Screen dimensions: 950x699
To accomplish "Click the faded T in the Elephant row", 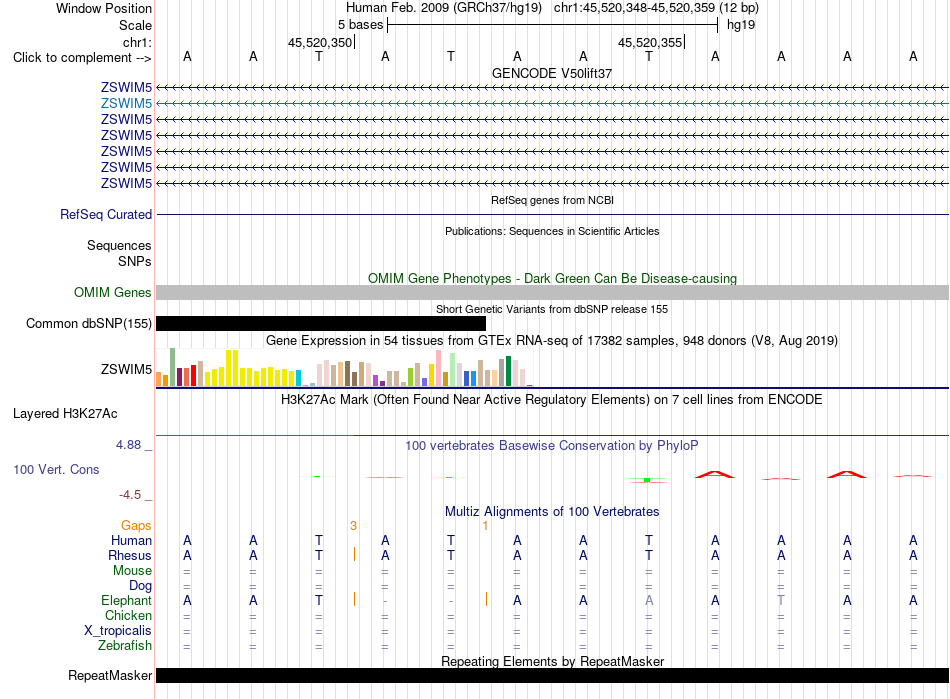I will (781, 601).
